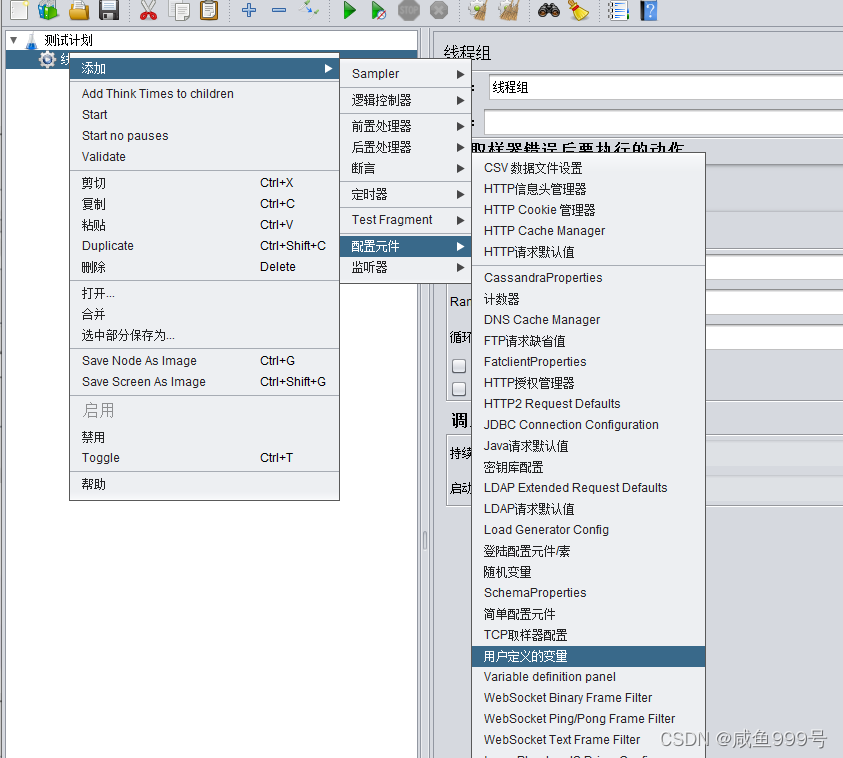
Task: Choose 帮助 in context menu
Action: click(204, 484)
